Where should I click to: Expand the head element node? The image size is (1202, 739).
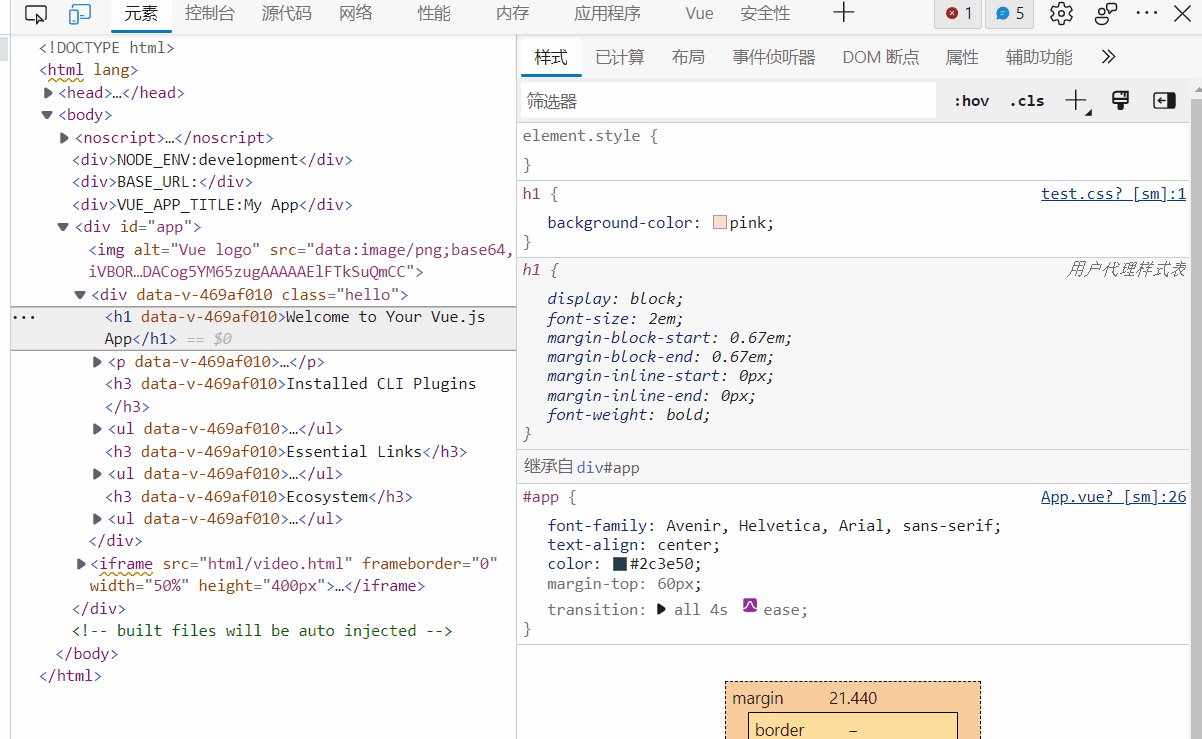pyautogui.click(x=48, y=93)
